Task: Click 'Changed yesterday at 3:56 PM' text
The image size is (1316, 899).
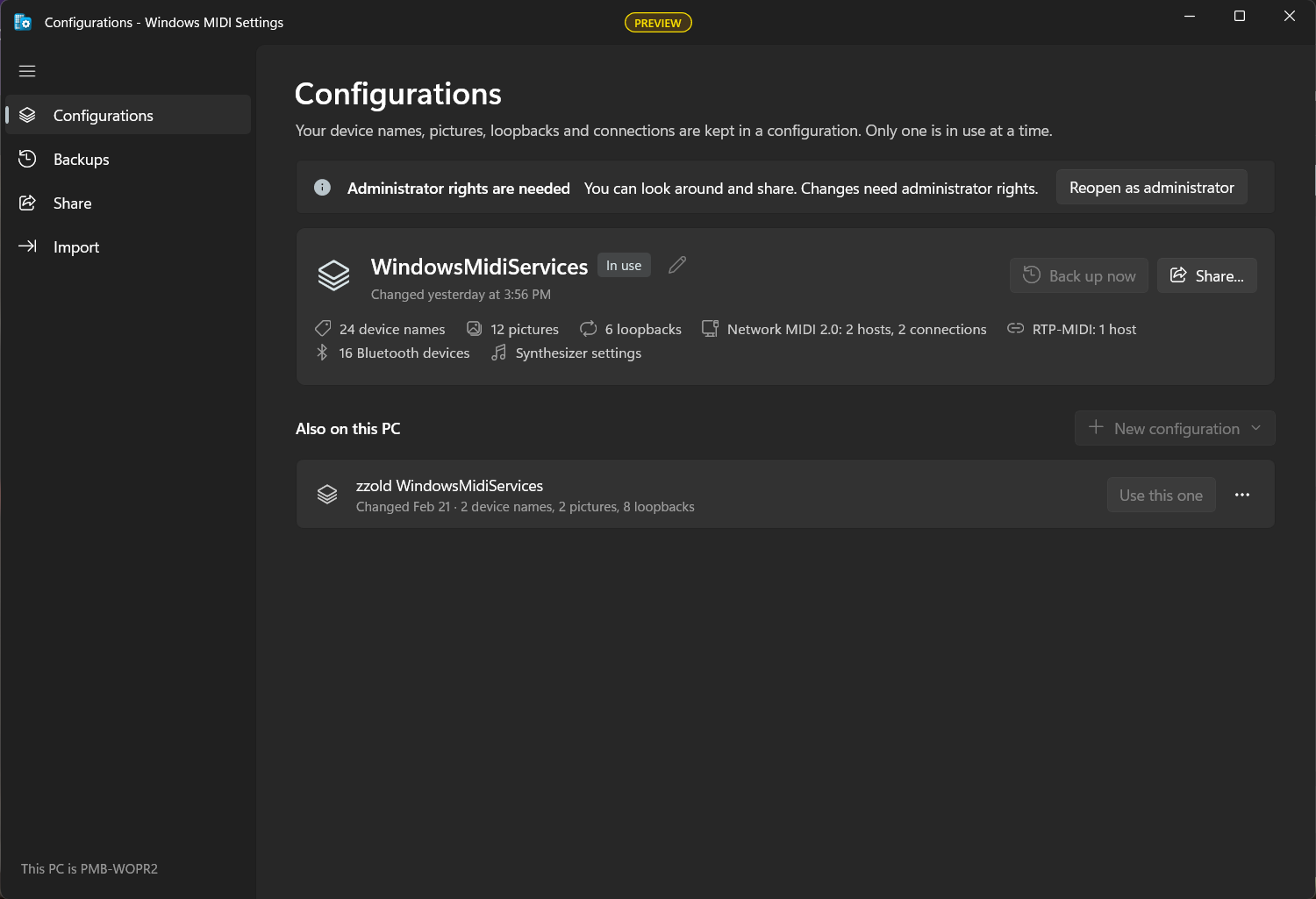Action: coord(461,295)
